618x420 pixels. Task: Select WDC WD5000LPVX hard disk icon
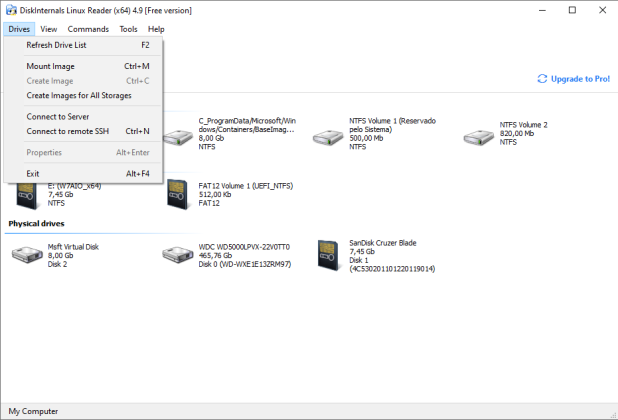[178, 255]
